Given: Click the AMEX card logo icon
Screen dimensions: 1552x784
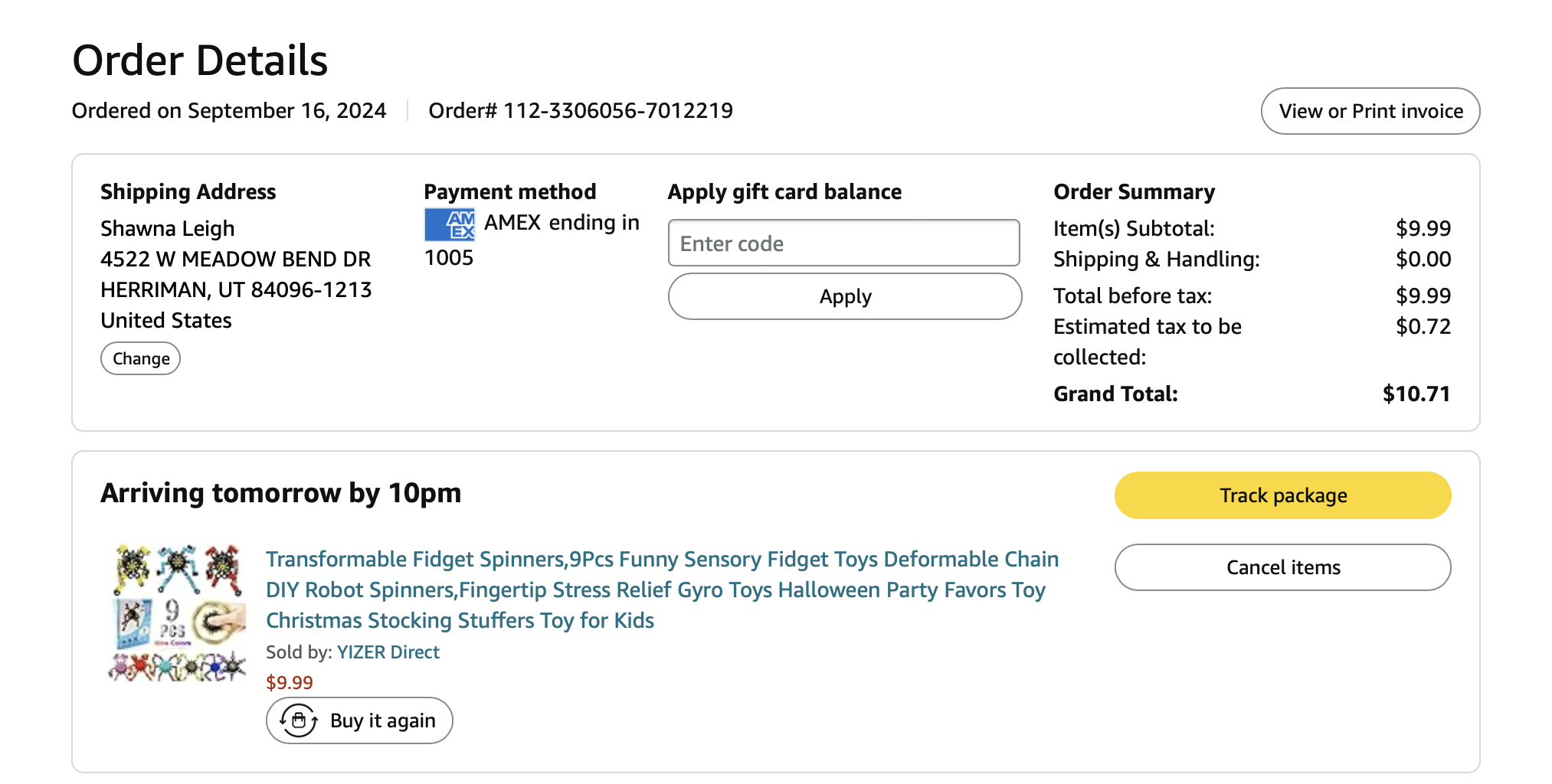Looking at the screenshot, I should pos(450,224).
